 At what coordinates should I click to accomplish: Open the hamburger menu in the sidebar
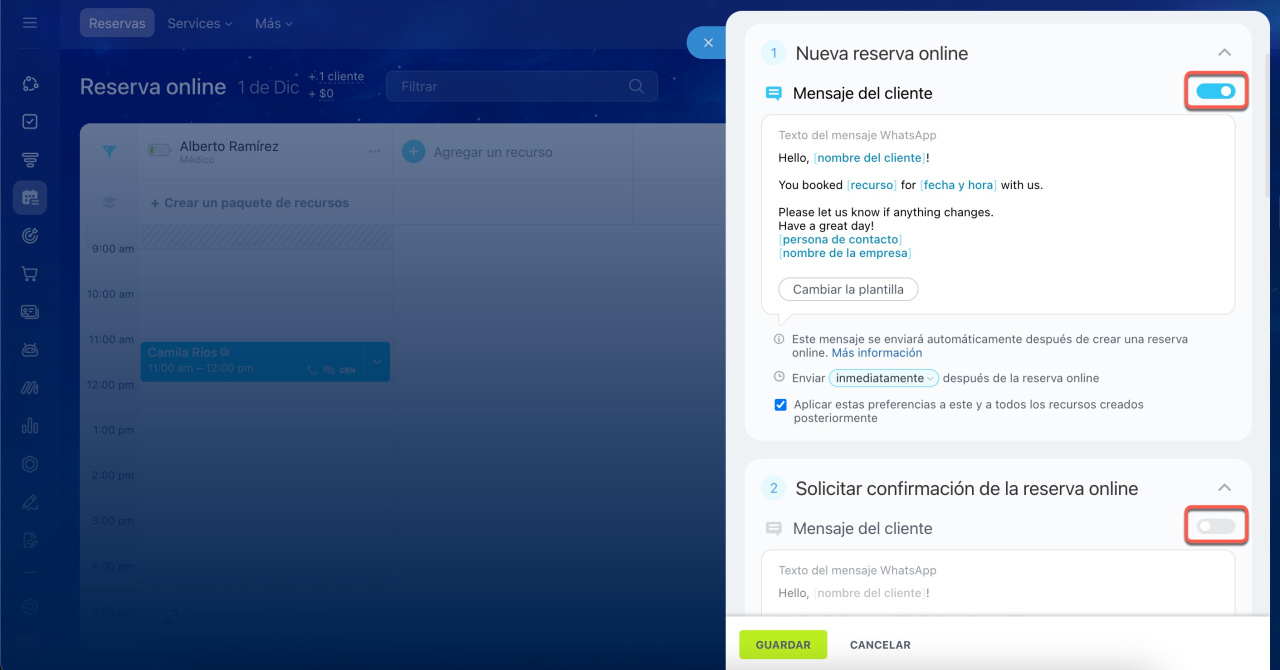[30, 22]
